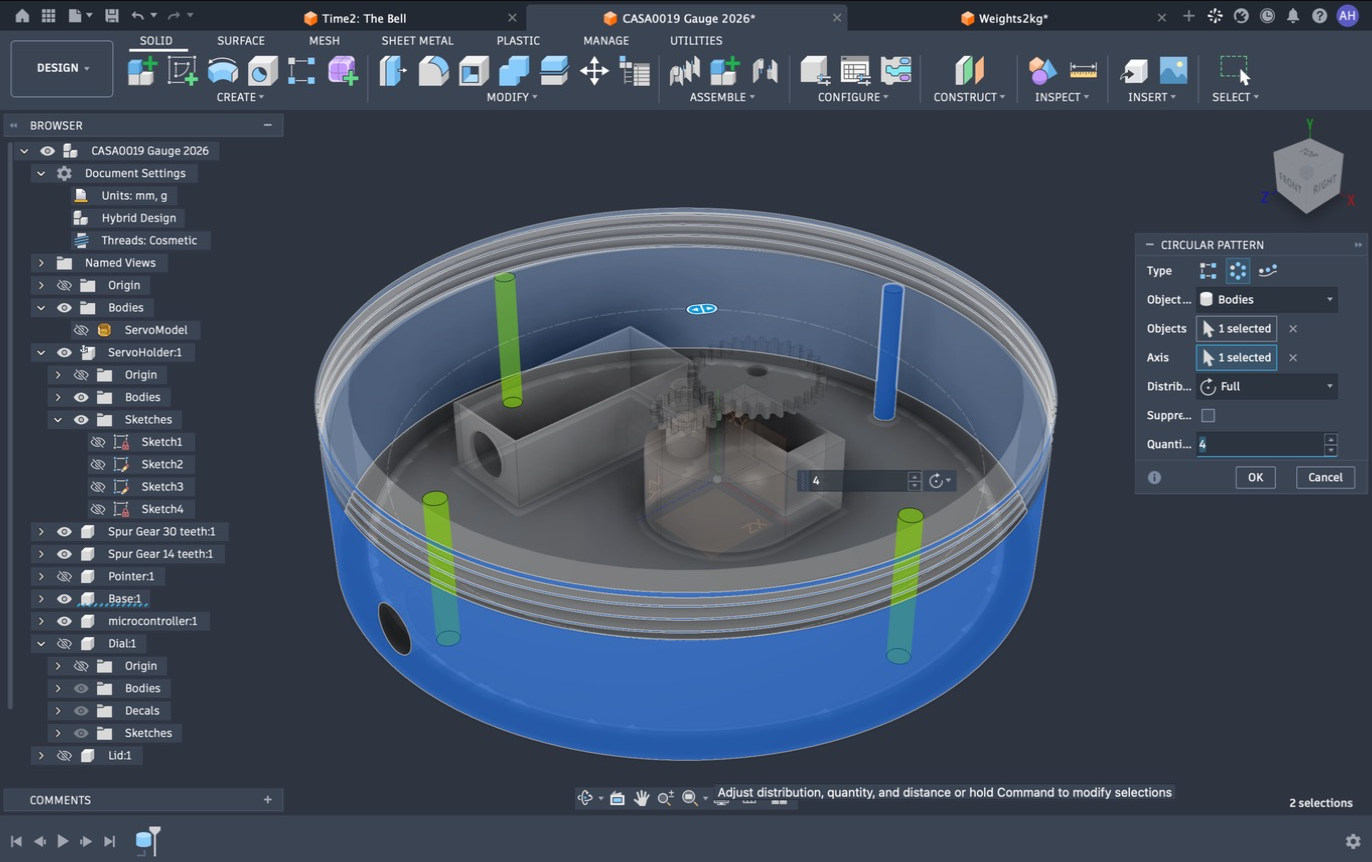Viewport: 1372px width, 862px height.
Task: Switch to the SURFACE ribbon tab
Action: point(241,41)
